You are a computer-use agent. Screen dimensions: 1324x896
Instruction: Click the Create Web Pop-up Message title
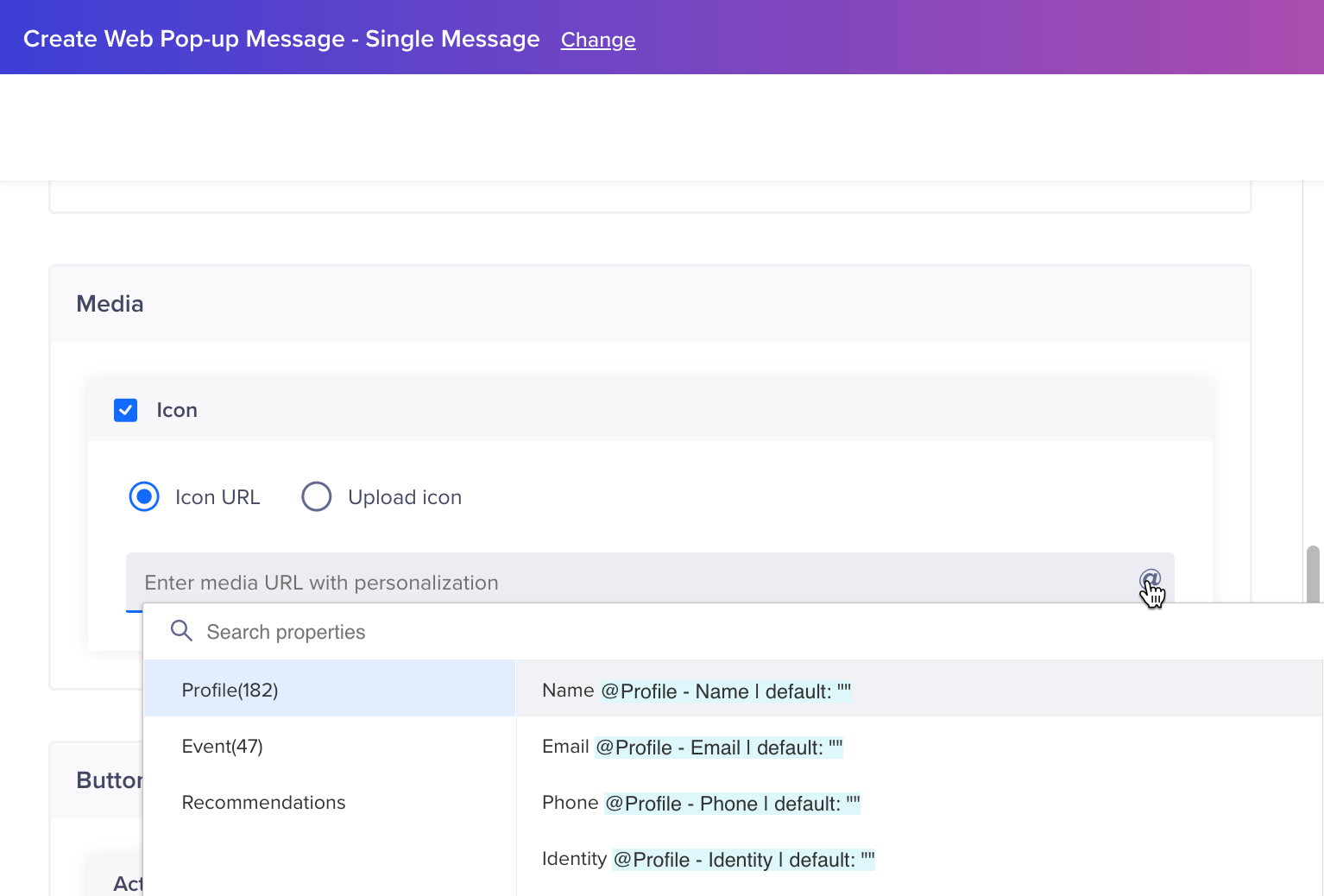click(281, 39)
